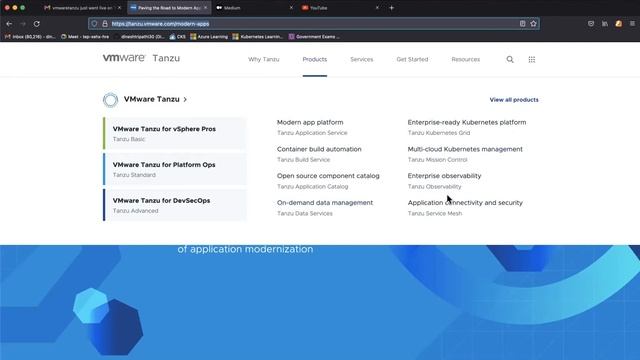Screen dimensions: 640x360
Task: Open the Resources menu
Action: pyautogui.click(x=466, y=60)
